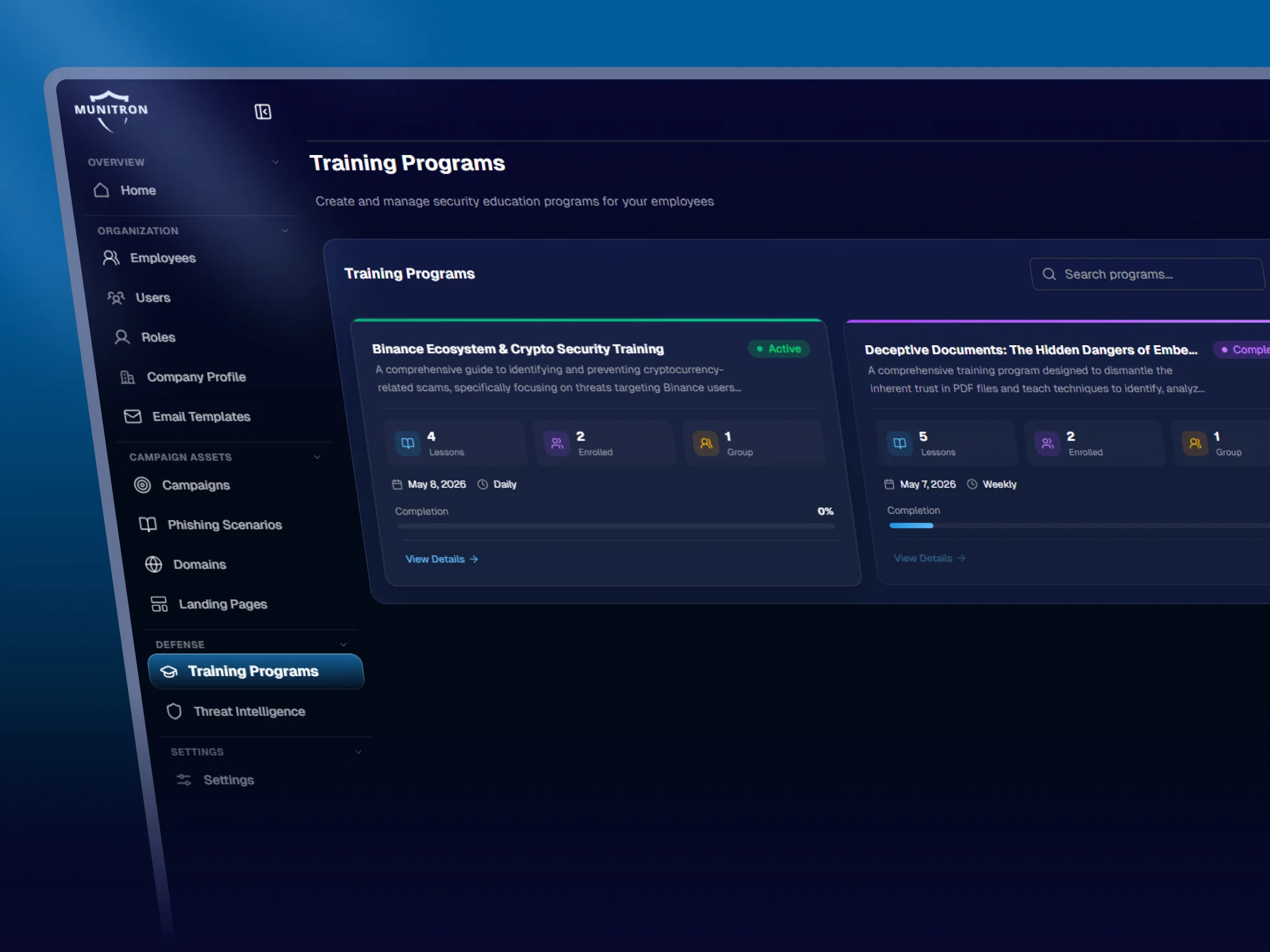The height and width of the screenshot is (952, 1270).
Task: Collapse the Organization section chevron
Action: click(285, 231)
